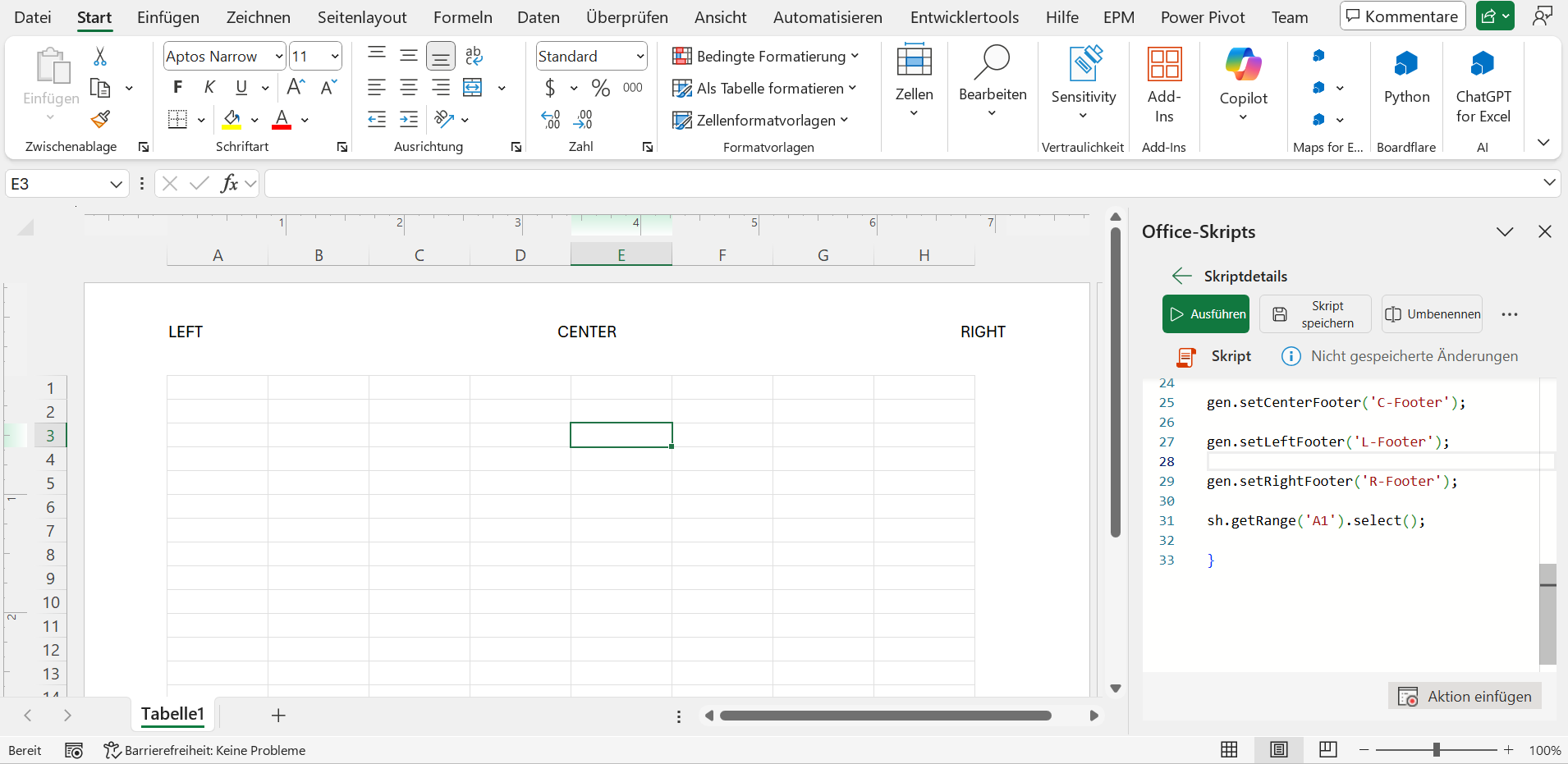Open the Datei menu
Viewport: 1568px width, 764px height.
33,17
